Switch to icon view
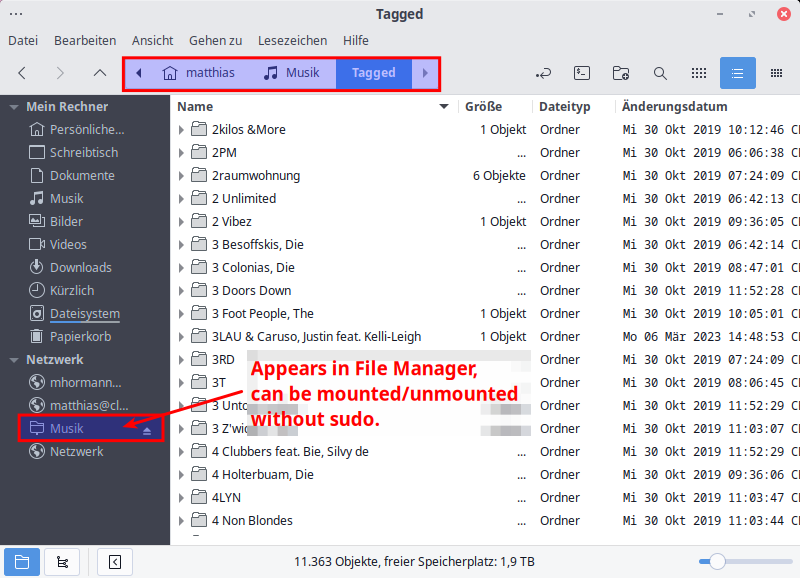Screen dimensions: 800x578 pos(699,73)
